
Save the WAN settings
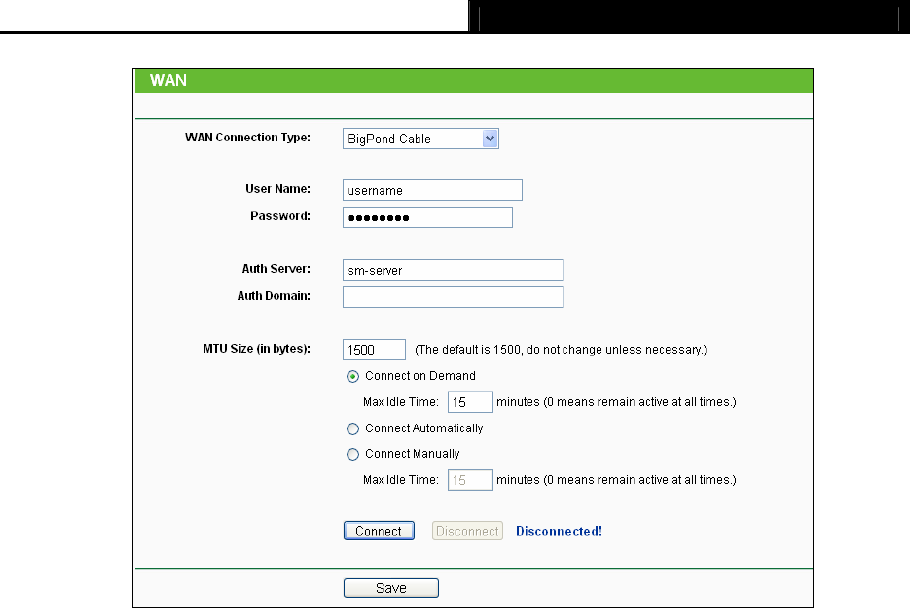[391, 588]
